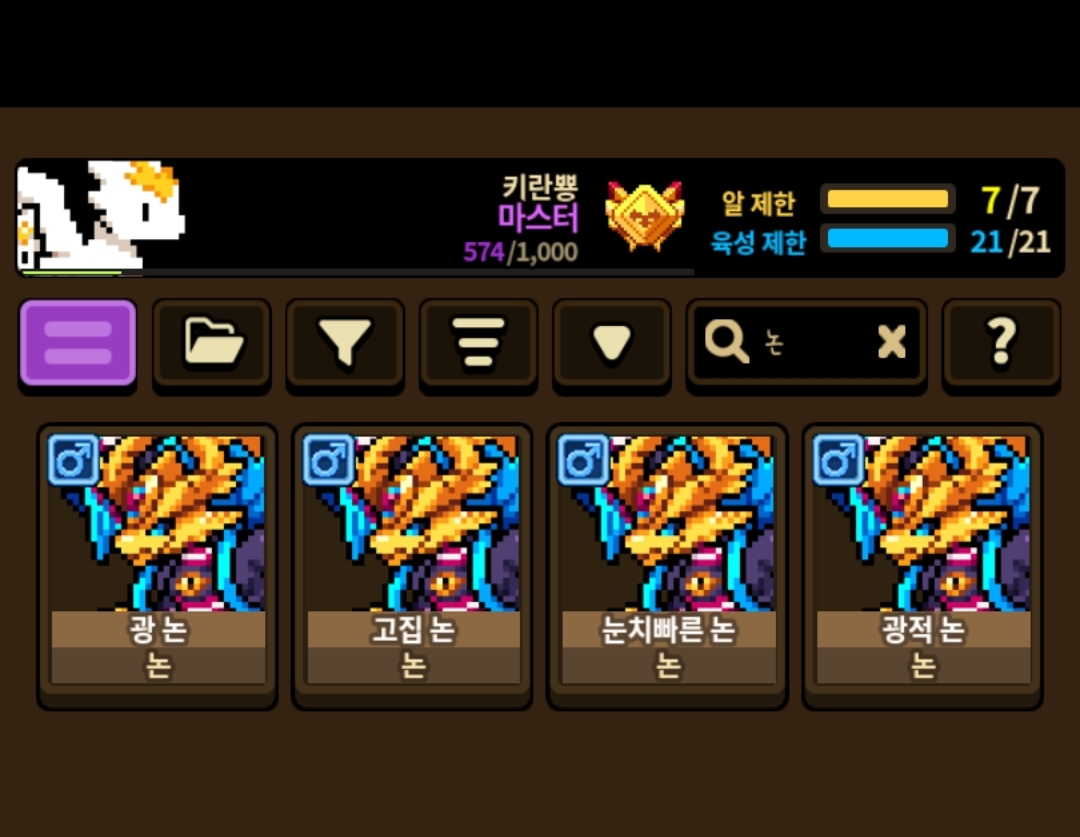Click male gender icon on 광 논 card
This screenshot has height=837, width=1080.
tap(74, 459)
